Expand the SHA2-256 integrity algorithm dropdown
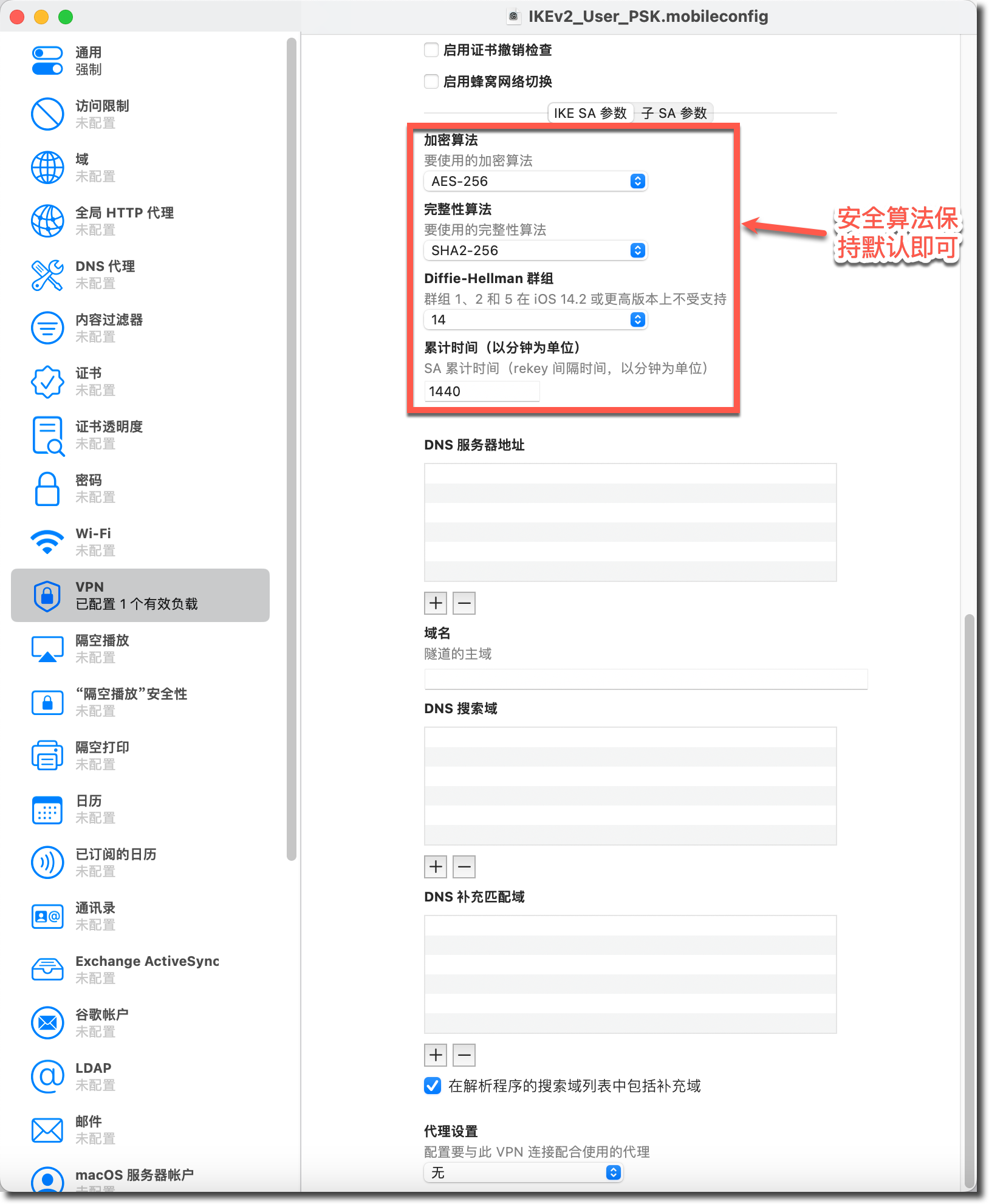 [535, 250]
